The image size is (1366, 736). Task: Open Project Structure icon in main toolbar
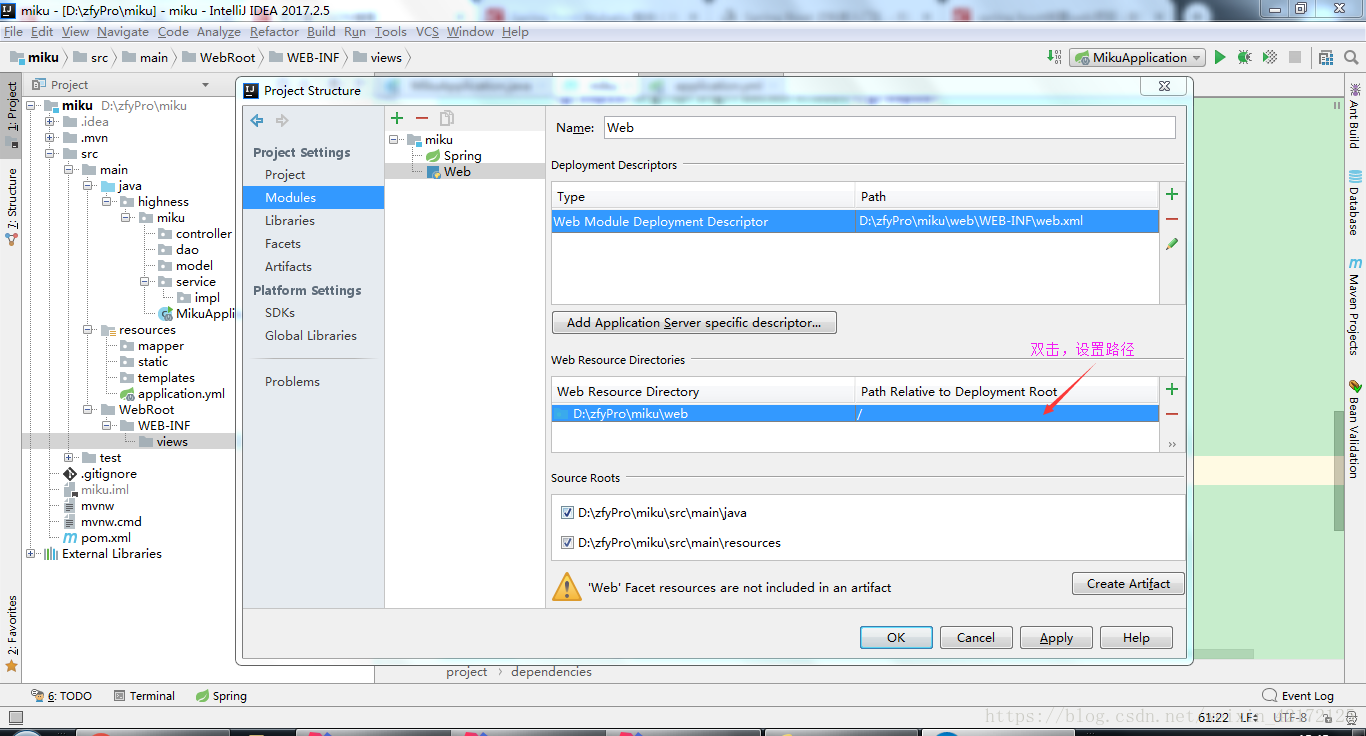1325,58
